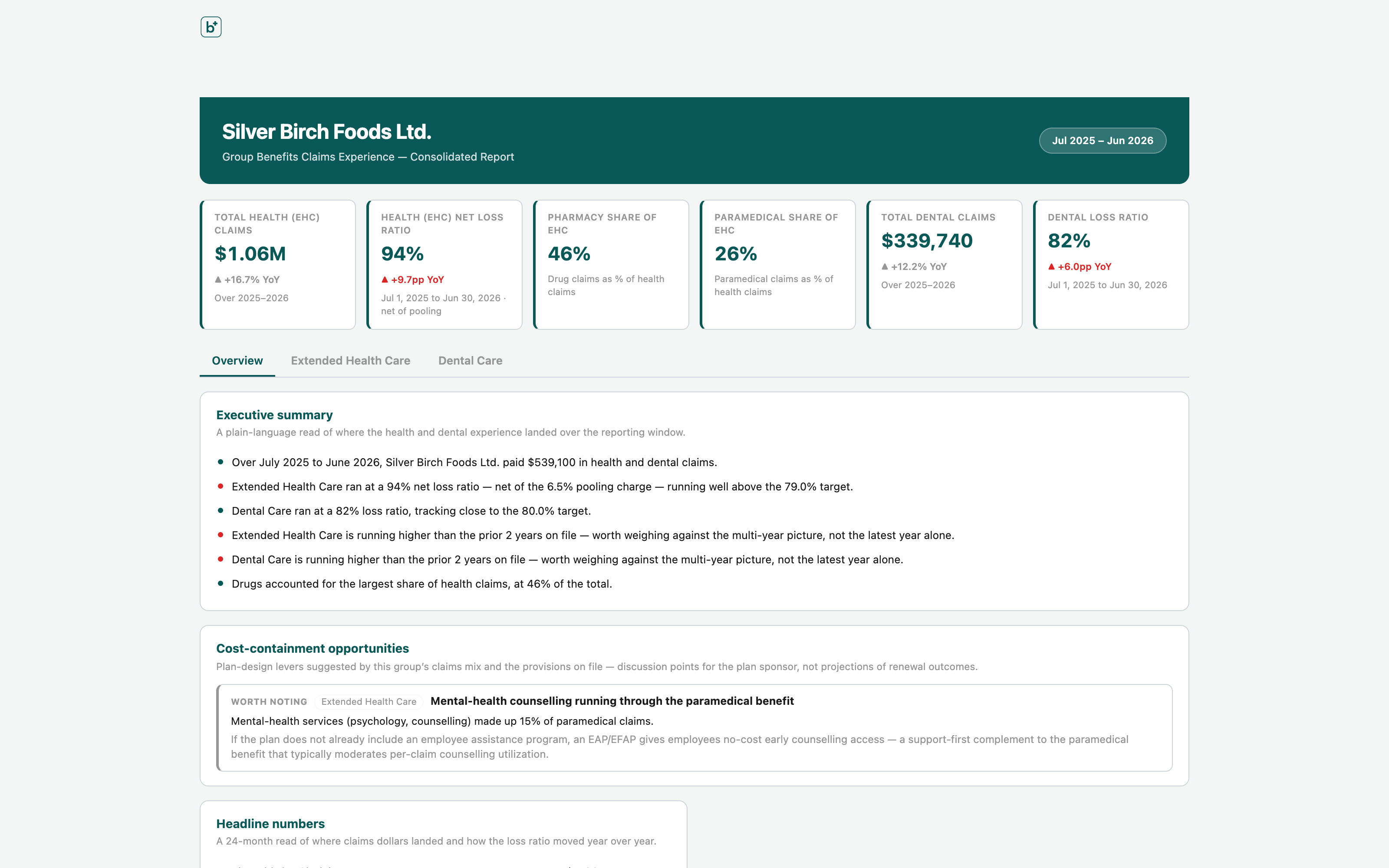Viewport: 1389px width, 868px height.
Task: Click the 46% pharmacy share value
Action: point(569,254)
